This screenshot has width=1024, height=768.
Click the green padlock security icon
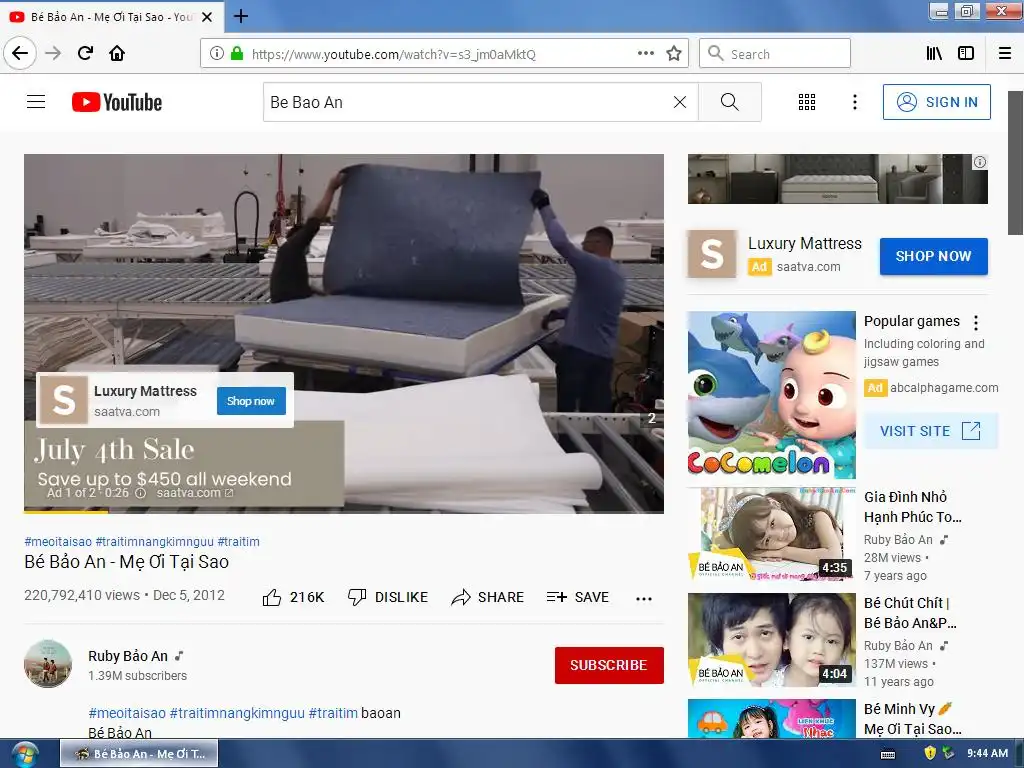(x=237, y=53)
